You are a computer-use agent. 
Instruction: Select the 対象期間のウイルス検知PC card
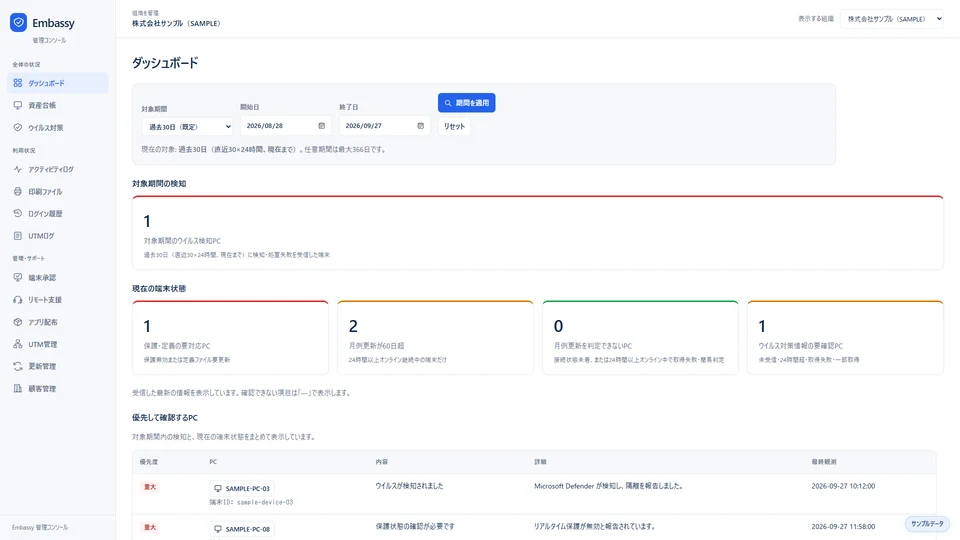tap(538, 233)
